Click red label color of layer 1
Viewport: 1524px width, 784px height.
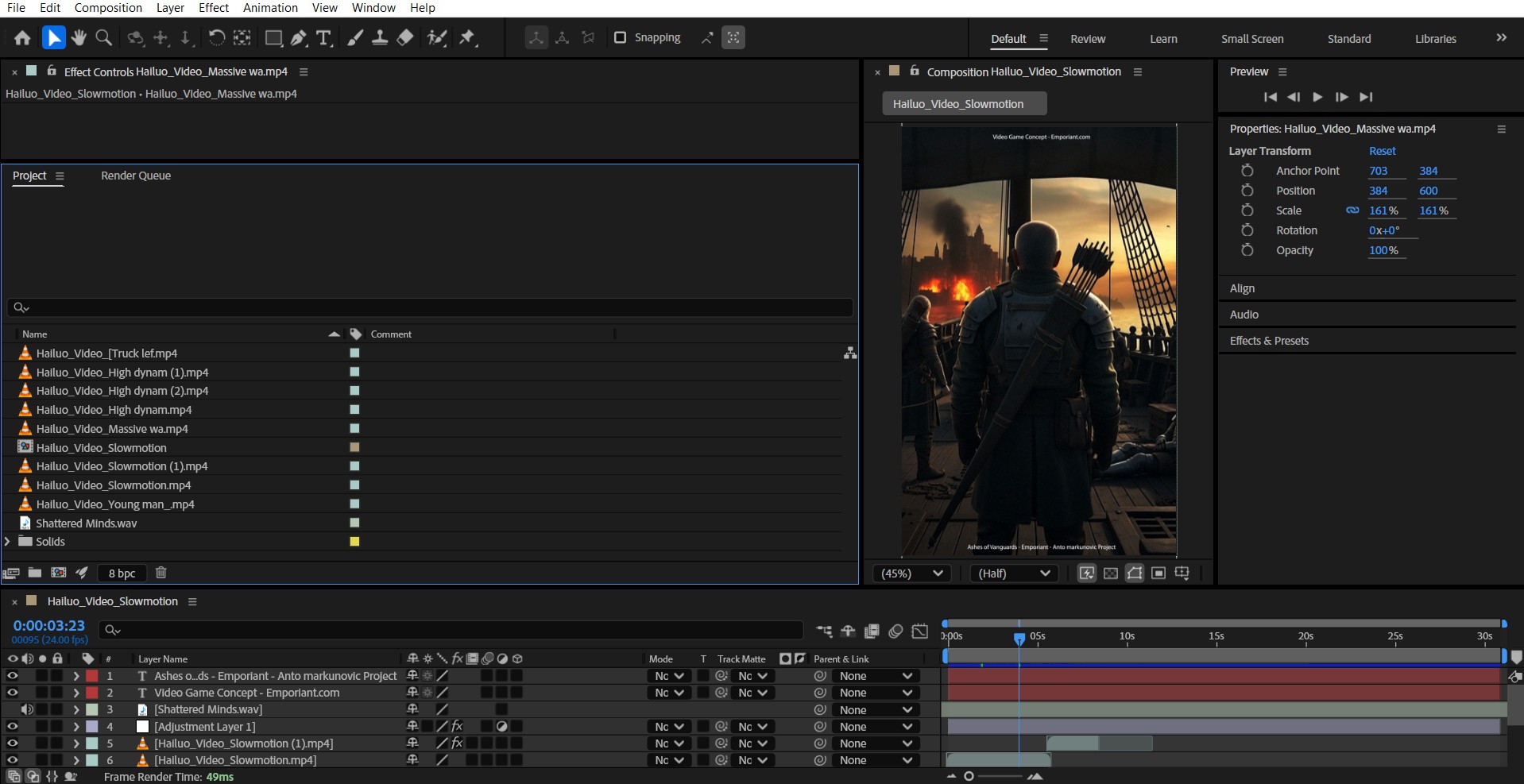coord(92,676)
